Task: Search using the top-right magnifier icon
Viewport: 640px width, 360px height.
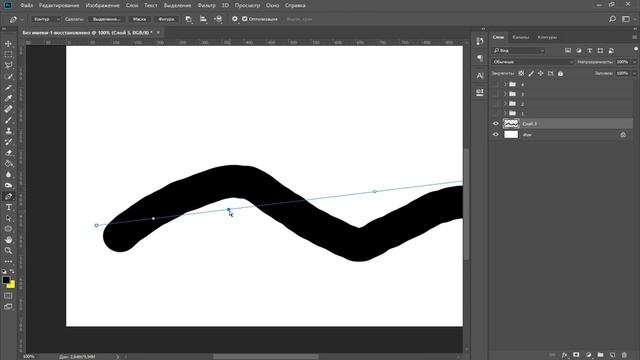Action: 612,19
